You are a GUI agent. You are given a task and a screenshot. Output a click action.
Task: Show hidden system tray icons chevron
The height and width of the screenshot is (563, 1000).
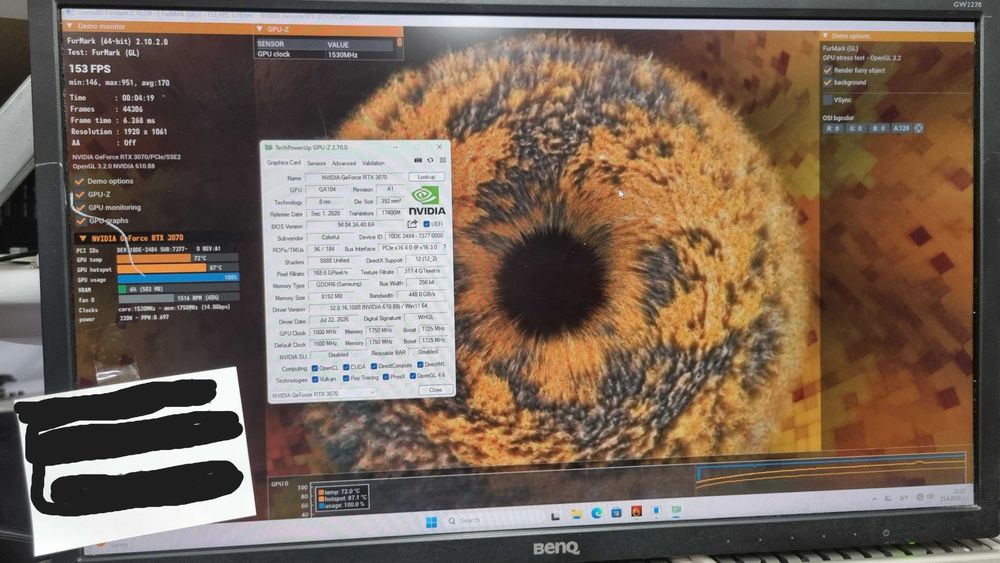pyautogui.click(x=874, y=499)
